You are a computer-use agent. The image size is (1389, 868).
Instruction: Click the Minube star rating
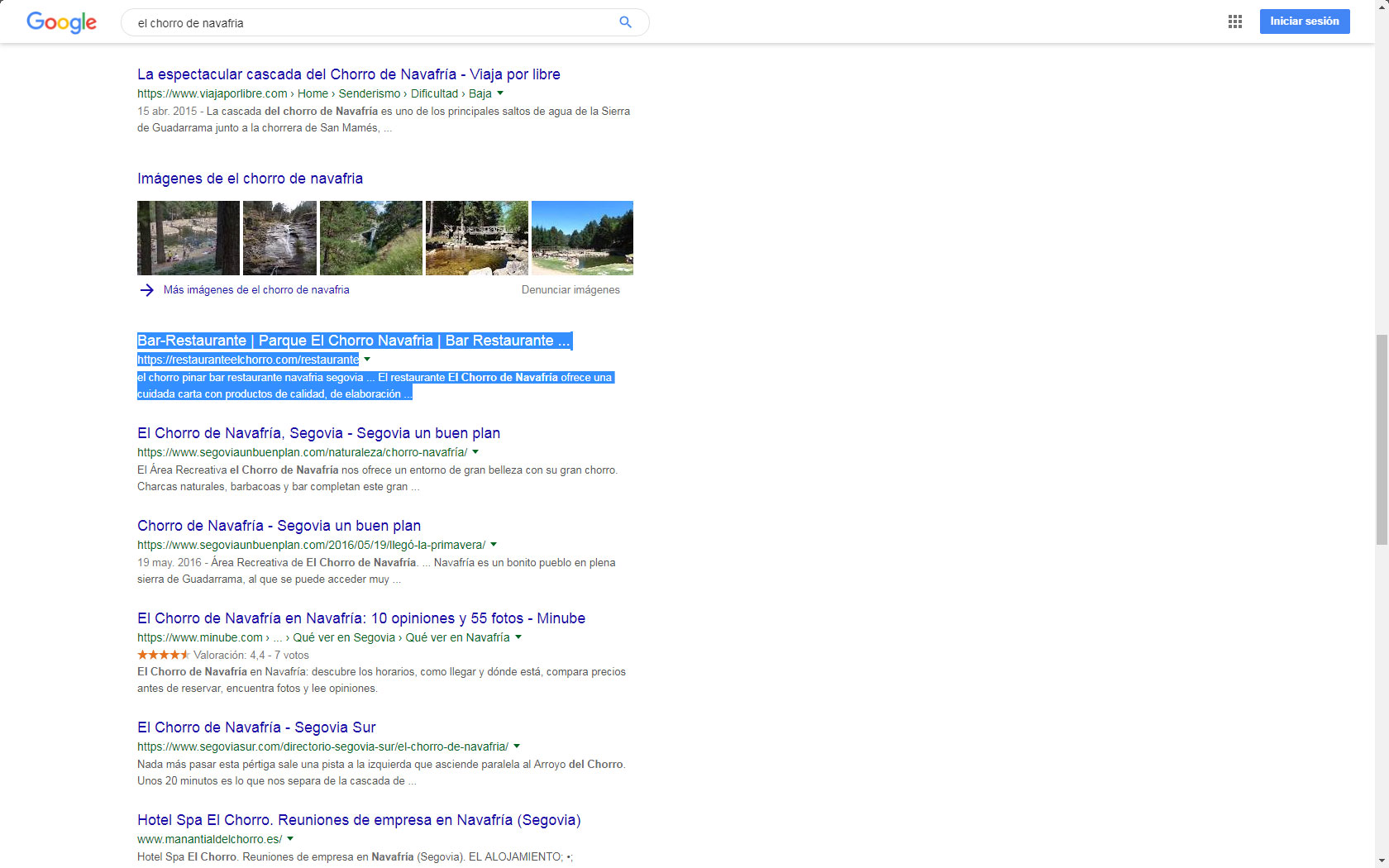coord(163,655)
